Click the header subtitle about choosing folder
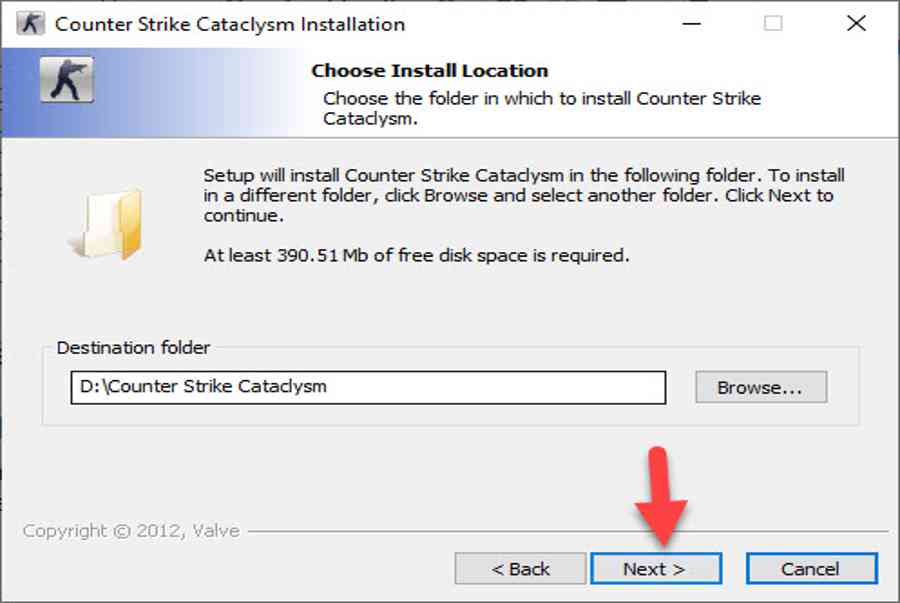 pyautogui.click(x=541, y=108)
